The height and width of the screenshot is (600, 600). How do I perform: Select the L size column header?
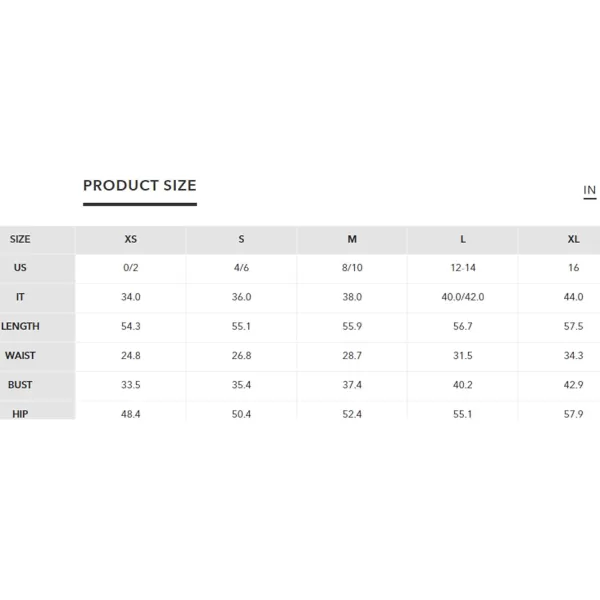point(463,240)
